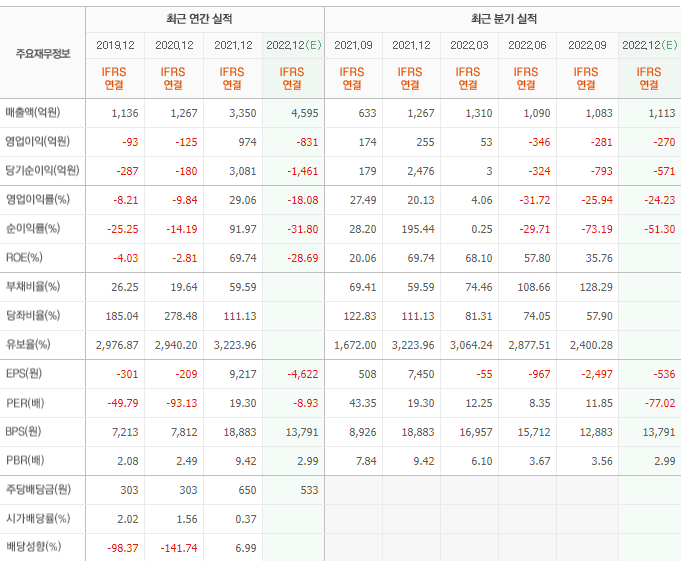
Task: Click the '2022.06' quarterly column header
Action: click(x=527, y=45)
